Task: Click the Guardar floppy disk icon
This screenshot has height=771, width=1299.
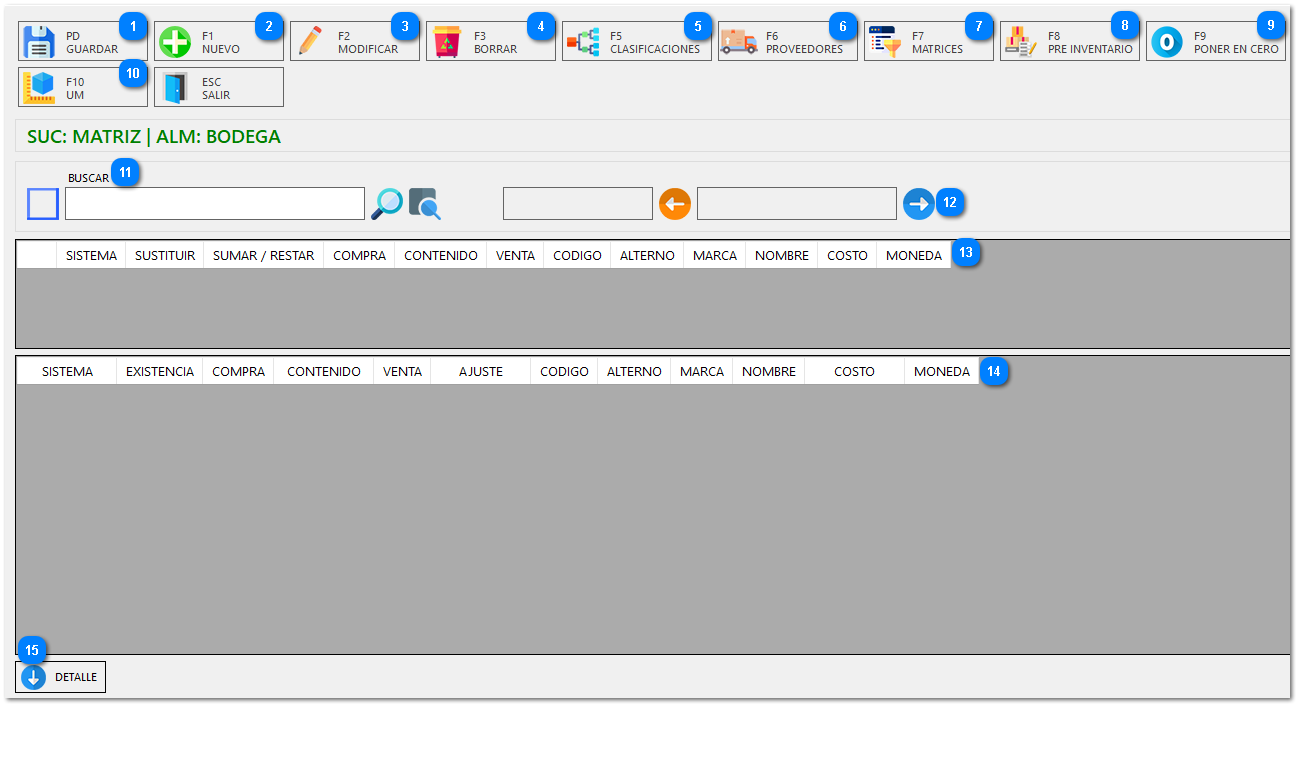Action: tap(39, 42)
